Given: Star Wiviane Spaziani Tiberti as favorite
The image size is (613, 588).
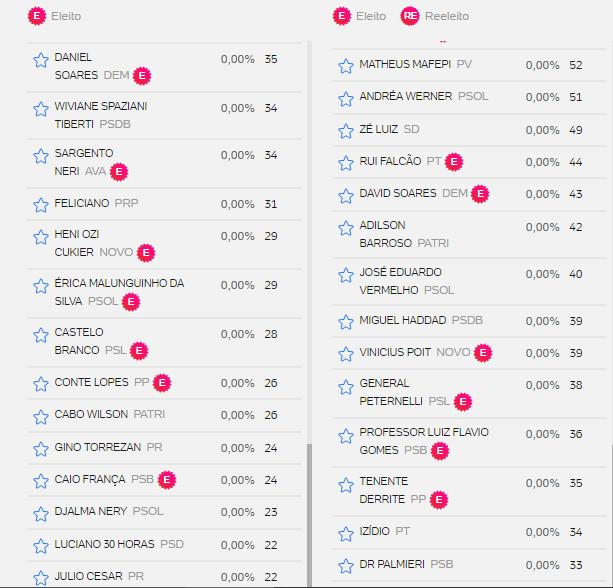Looking at the screenshot, I should (40, 108).
